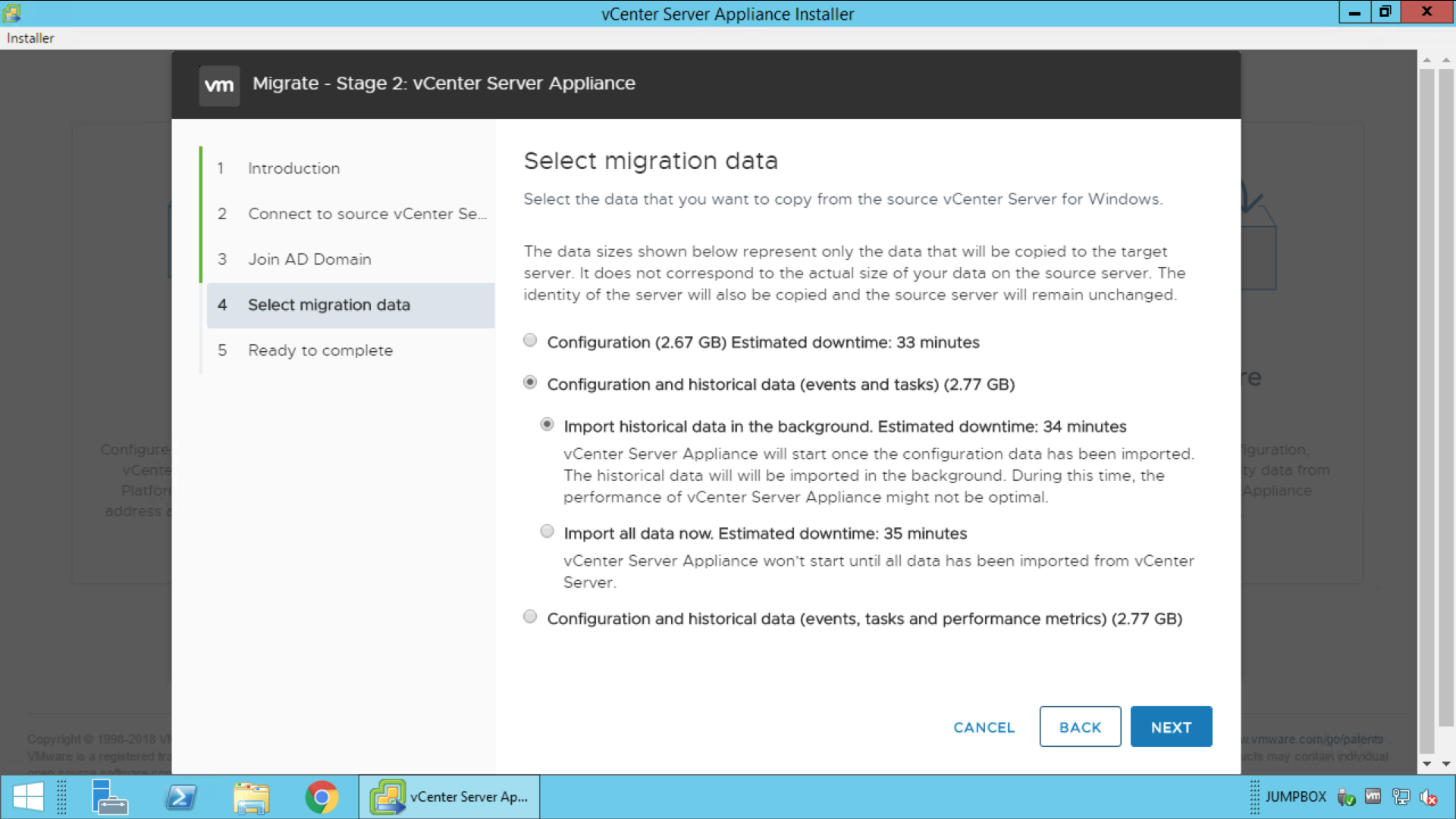Open PowerShell from the taskbar
The width and height of the screenshot is (1456, 819).
181,797
